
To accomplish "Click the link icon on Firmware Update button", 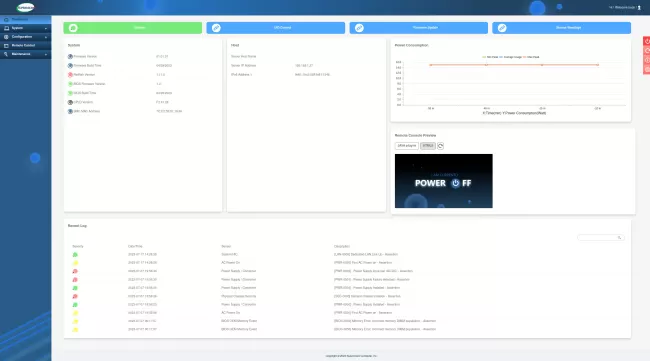I will pyautogui.click(x=359, y=28).
